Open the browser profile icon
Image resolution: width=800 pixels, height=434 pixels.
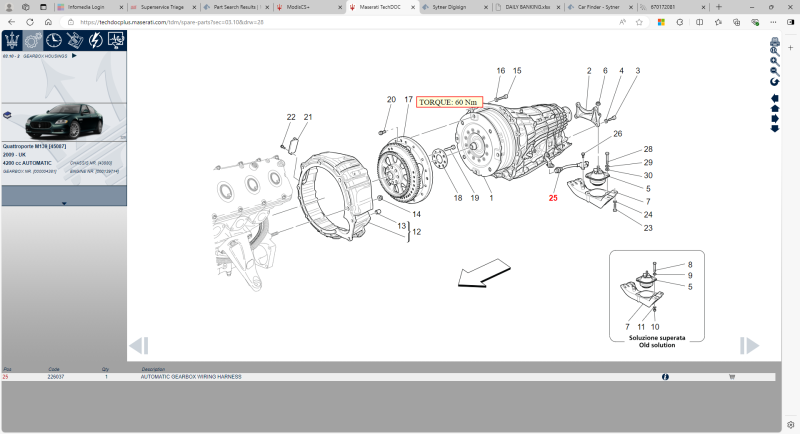pos(9,7)
